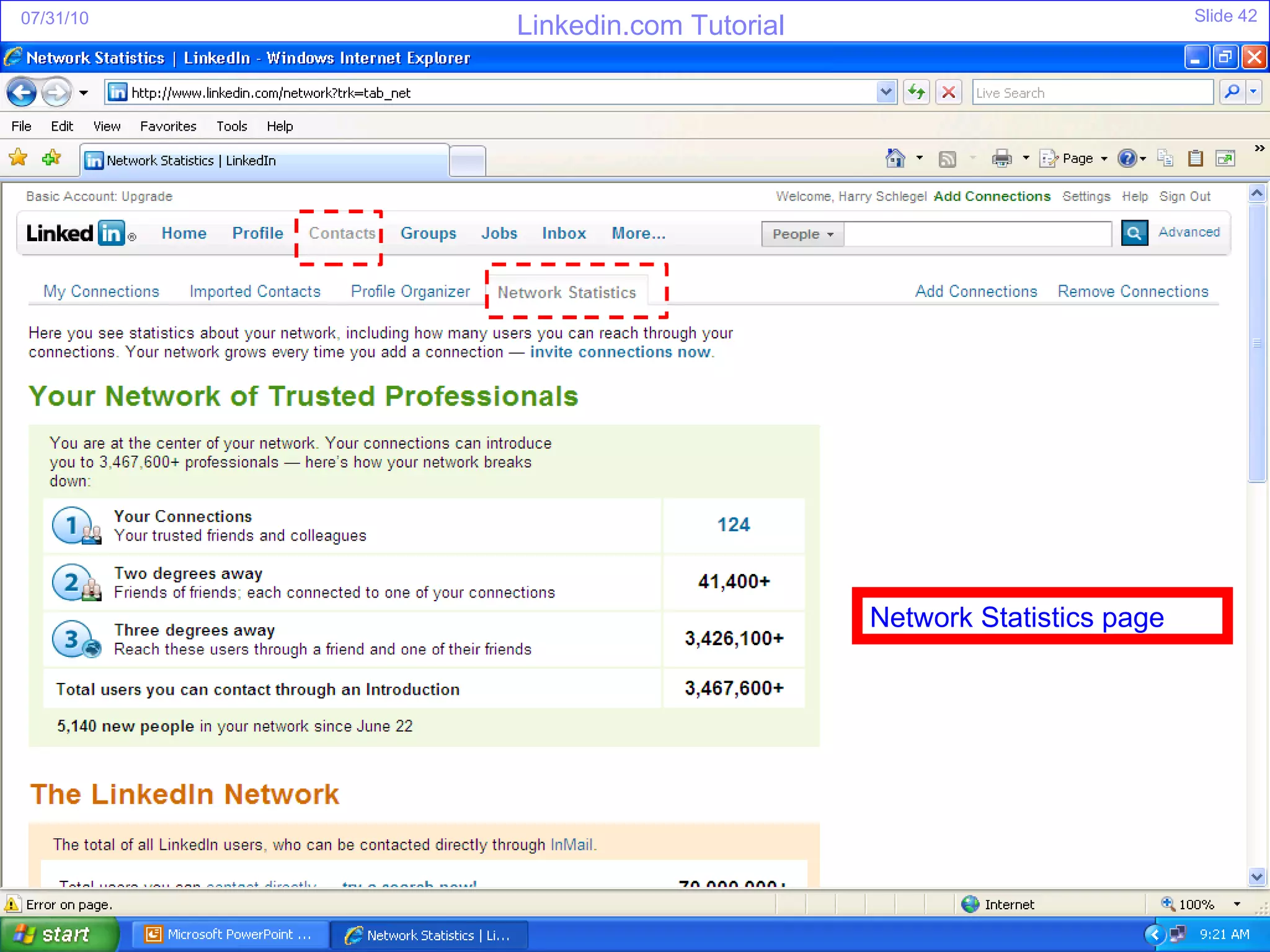The height and width of the screenshot is (952, 1270).
Task: Switch to the My Connections sub-tab
Action: click(x=101, y=291)
